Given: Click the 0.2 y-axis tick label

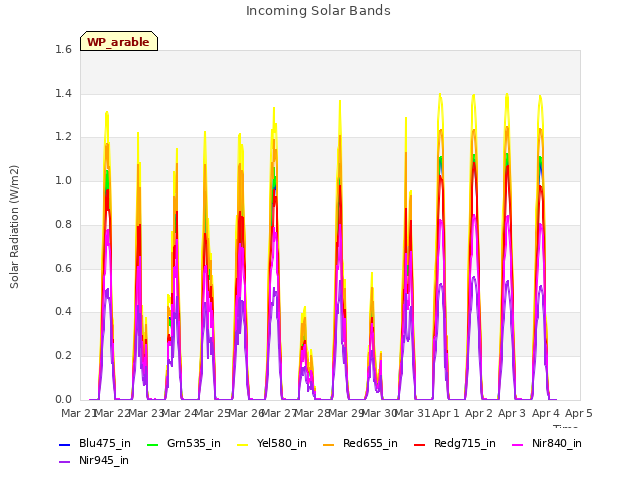Looking at the screenshot, I should coord(63,356).
